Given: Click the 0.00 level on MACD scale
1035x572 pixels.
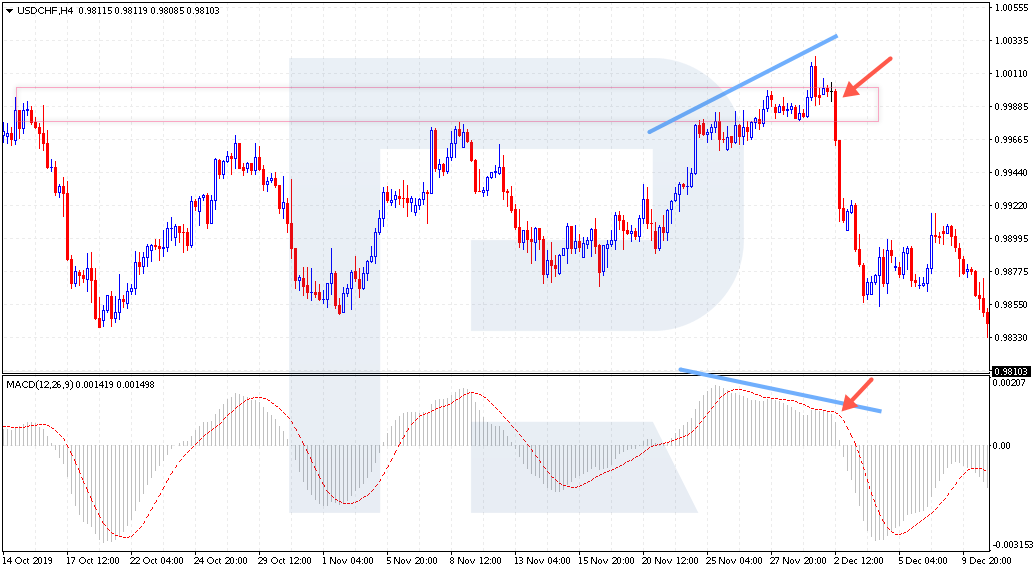Looking at the screenshot, I should pyautogui.click(x=1000, y=446).
